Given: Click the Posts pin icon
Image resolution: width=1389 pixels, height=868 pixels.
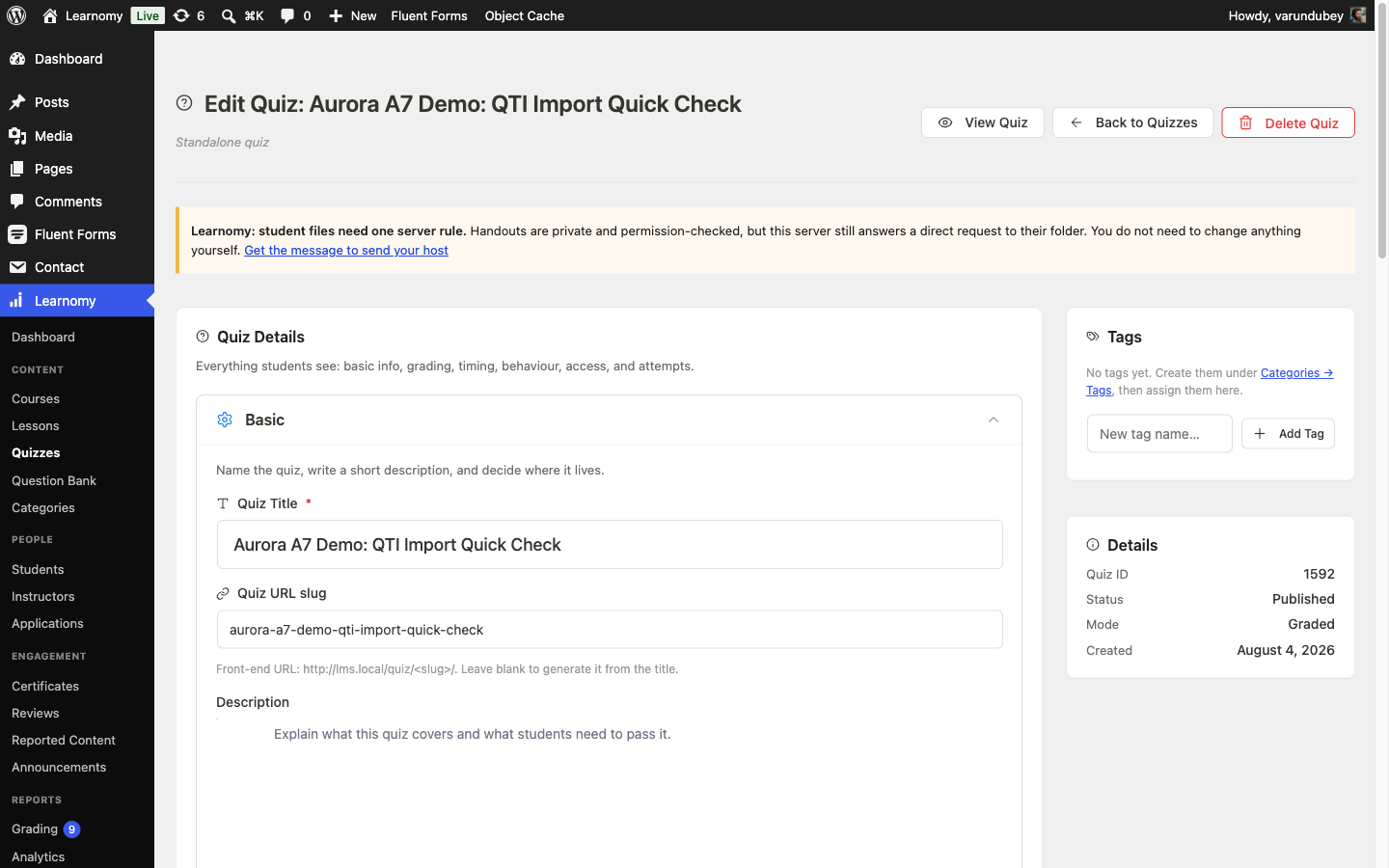Looking at the screenshot, I should [17, 102].
